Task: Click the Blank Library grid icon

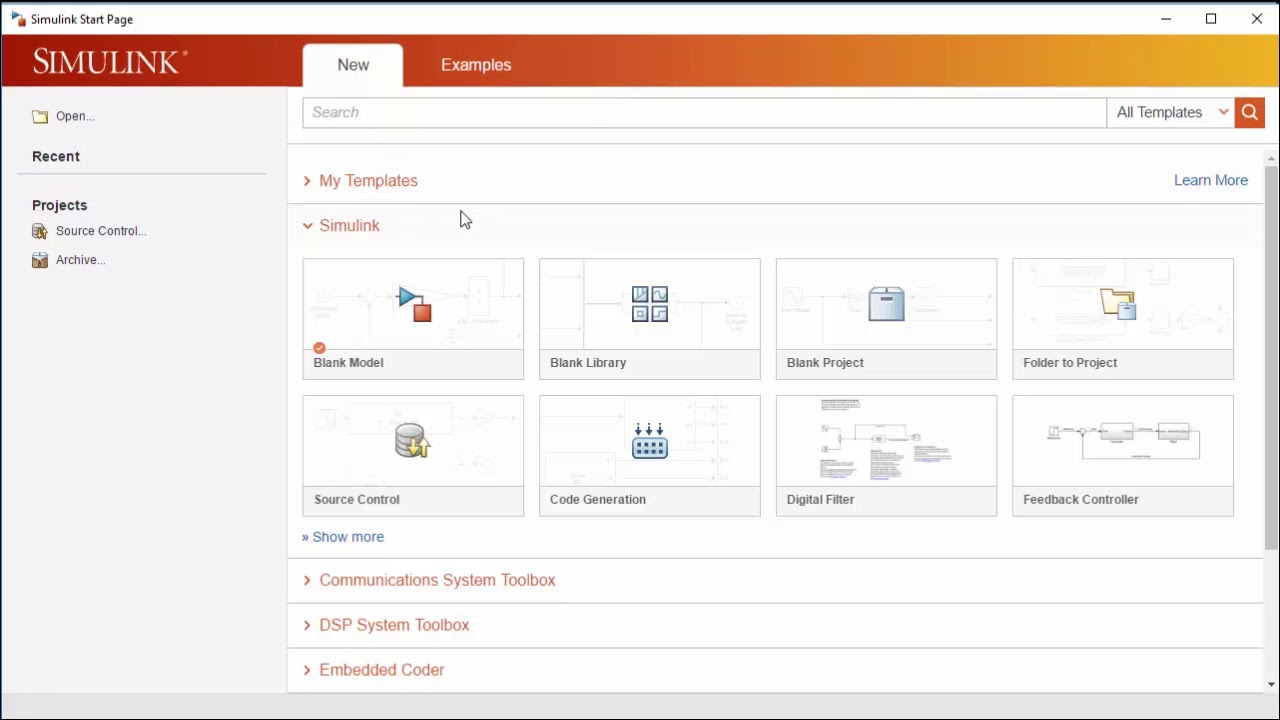Action: coord(650,304)
